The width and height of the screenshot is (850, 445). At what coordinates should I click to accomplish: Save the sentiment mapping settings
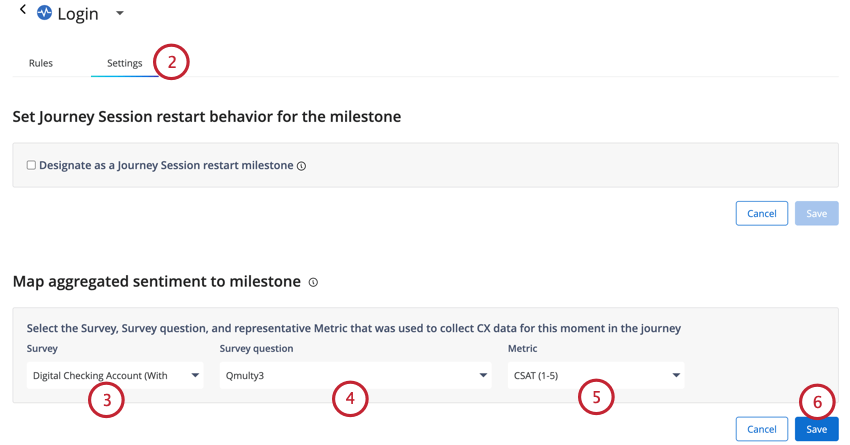[816, 429]
